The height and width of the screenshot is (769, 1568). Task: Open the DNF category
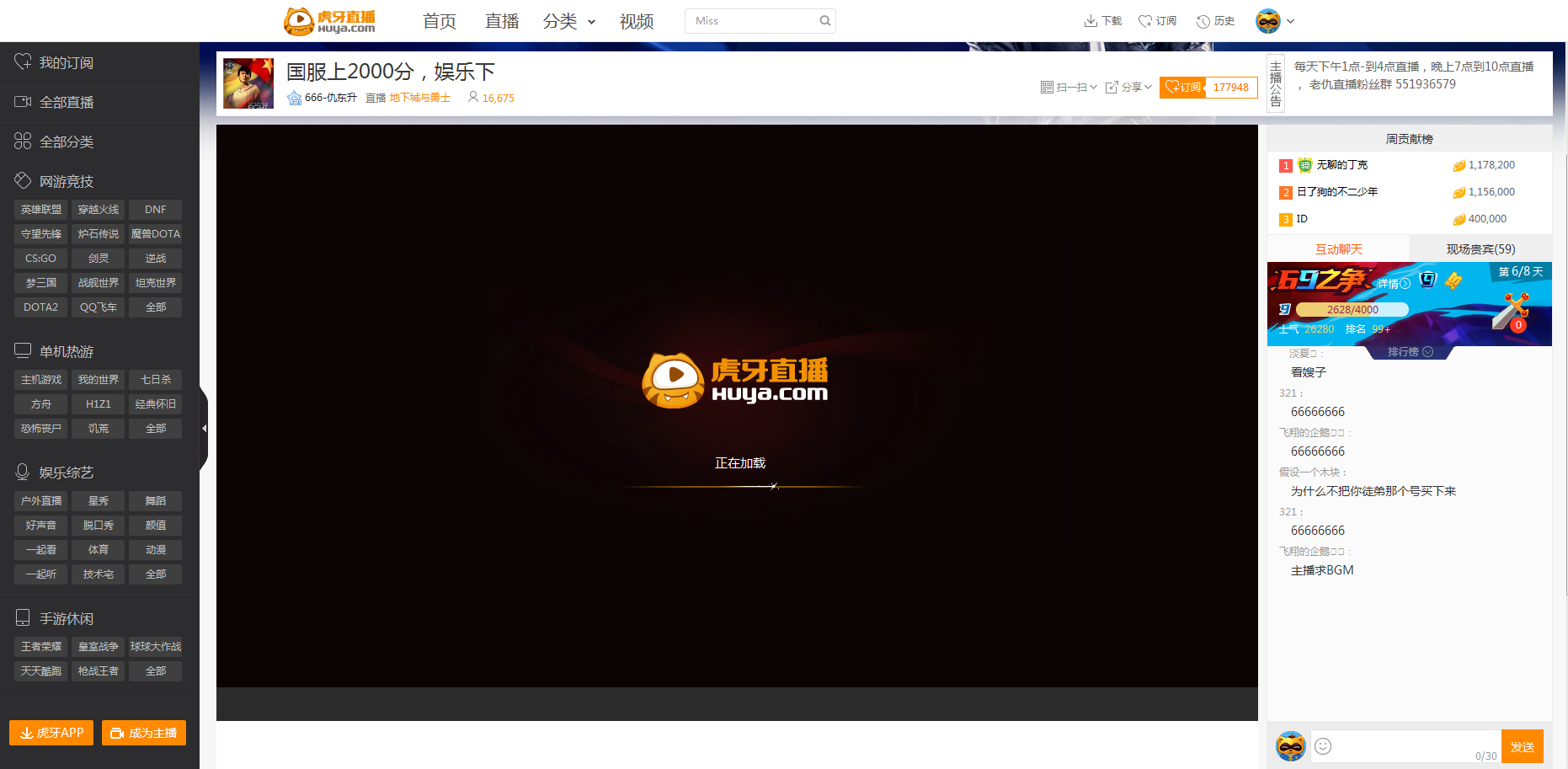point(156,209)
